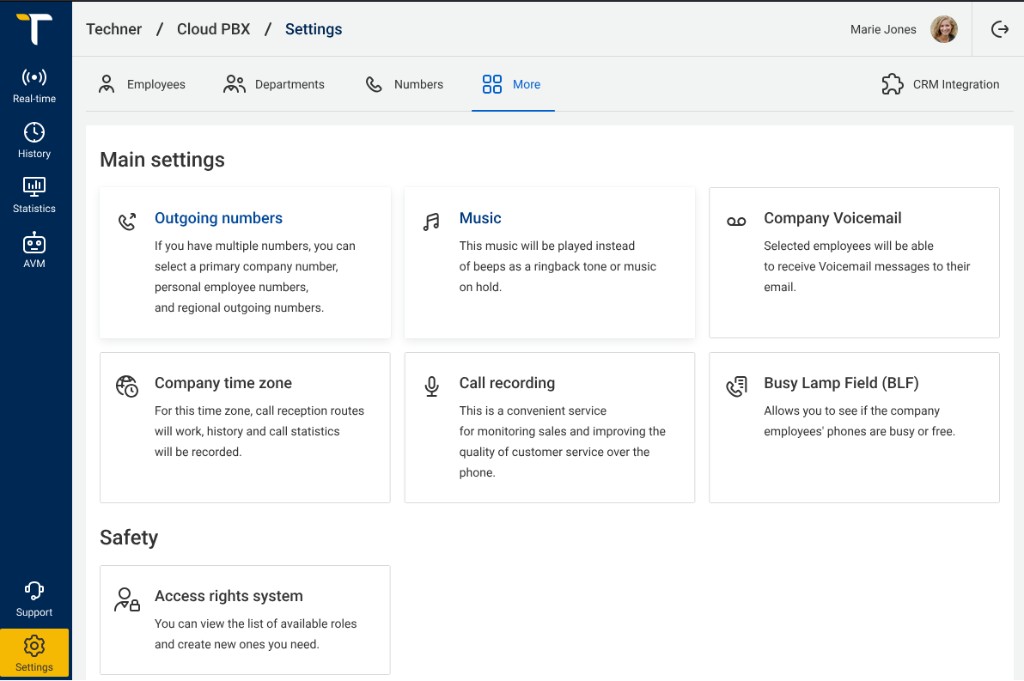Screen dimensions: 1024x681
Task: Click the History sidebar label
Action: coord(34,153)
